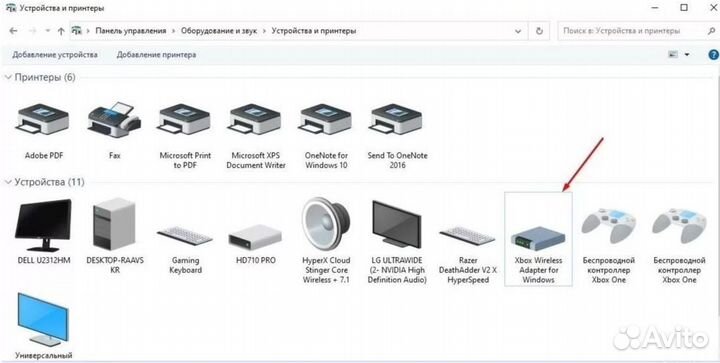
Task: Click the search magnifier icon
Action: coord(711,31)
